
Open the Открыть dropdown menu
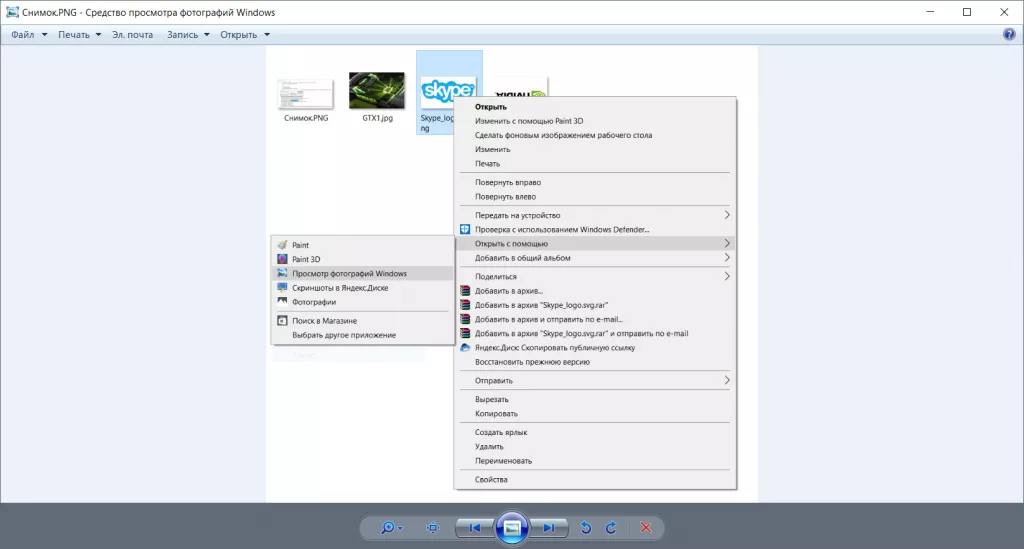click(x=245, y=35)
